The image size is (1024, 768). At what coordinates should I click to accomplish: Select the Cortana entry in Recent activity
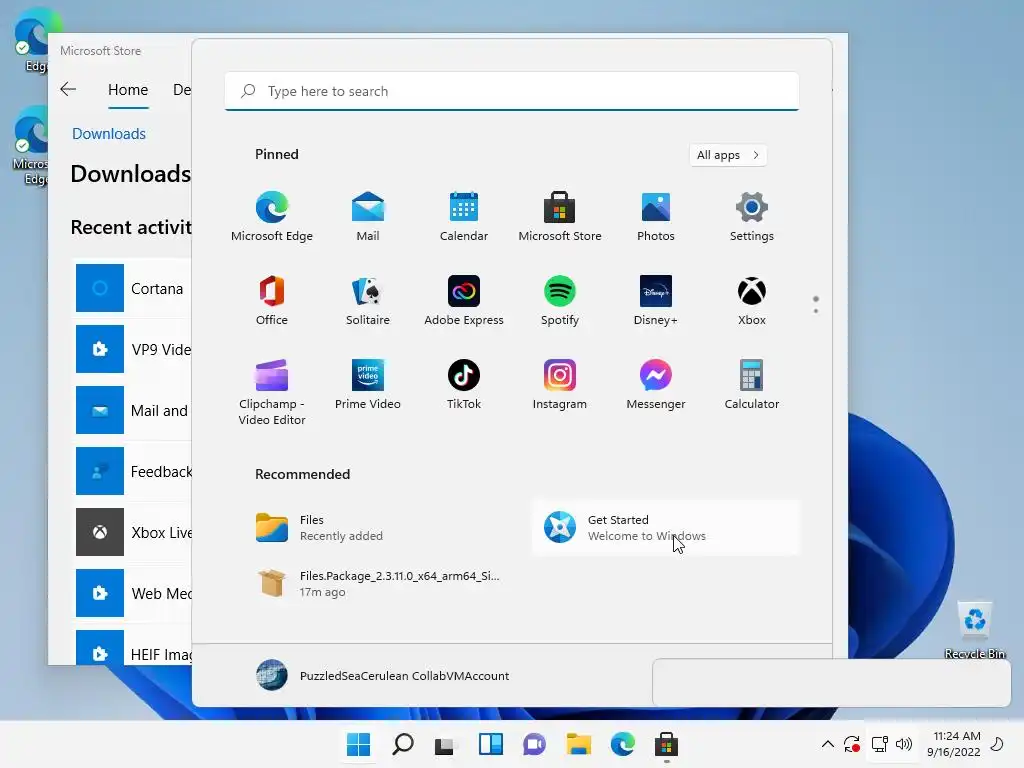(x=132, y=289)
